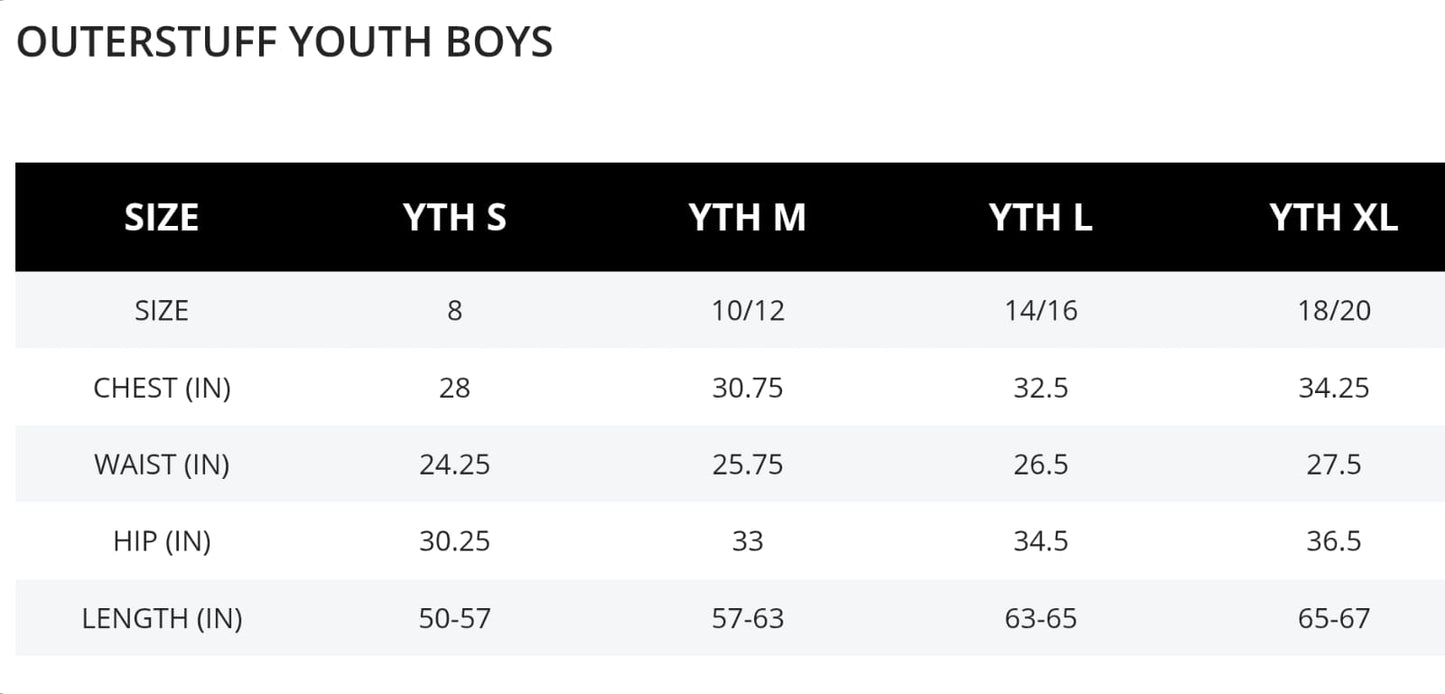Select length value 50-57 cell

[455, 619]
